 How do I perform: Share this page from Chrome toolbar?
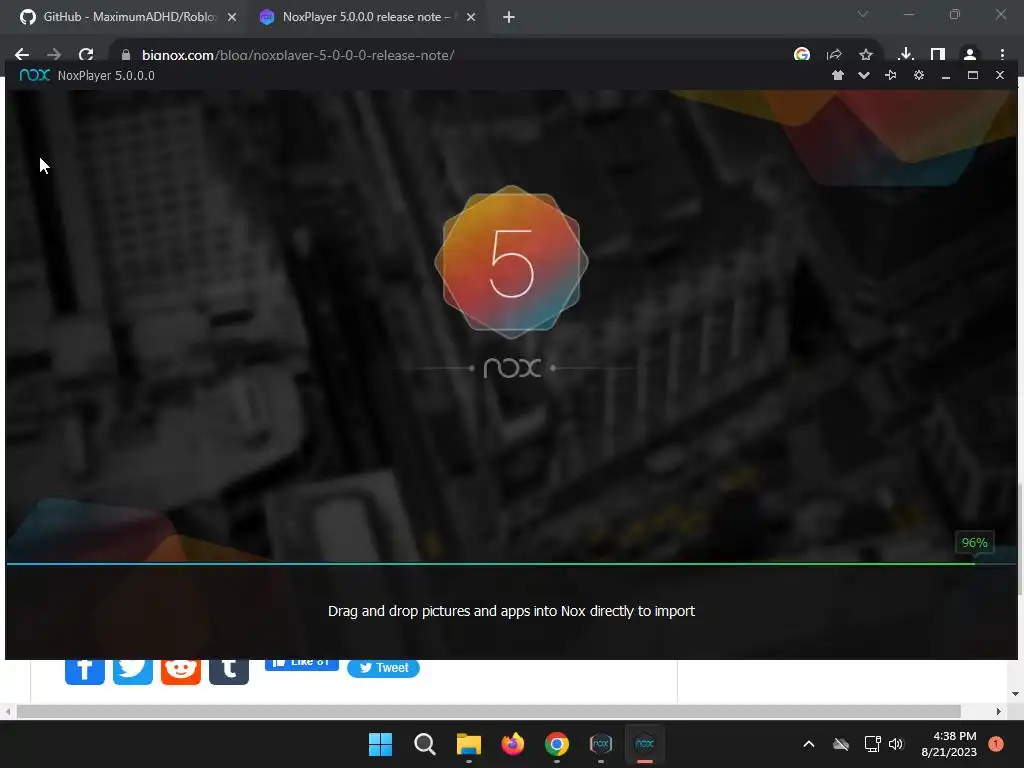click(x=834, y=55)
